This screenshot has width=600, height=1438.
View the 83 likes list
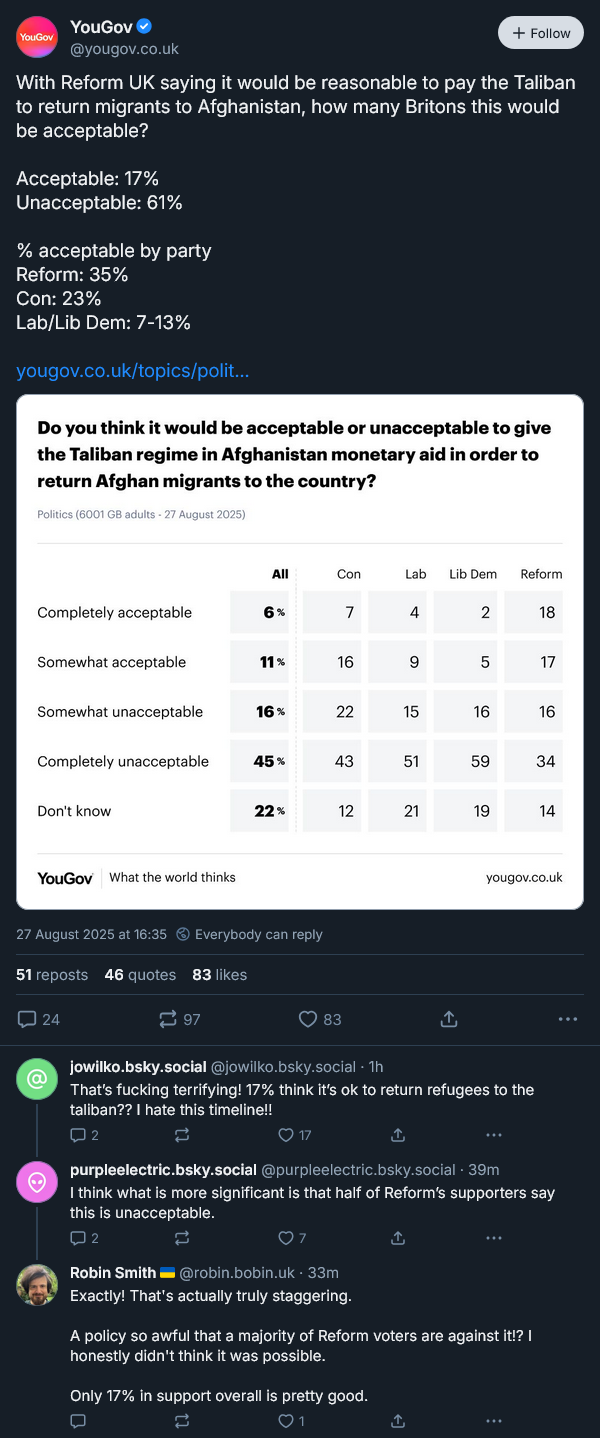(x=219, y=975)
